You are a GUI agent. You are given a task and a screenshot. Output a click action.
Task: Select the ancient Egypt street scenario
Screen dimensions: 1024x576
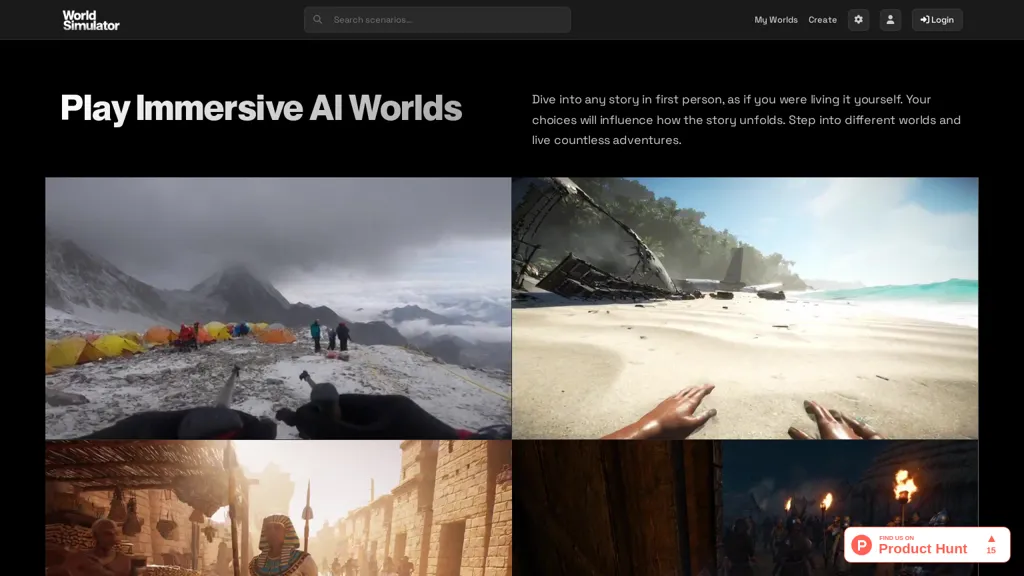tap(278, 510)
